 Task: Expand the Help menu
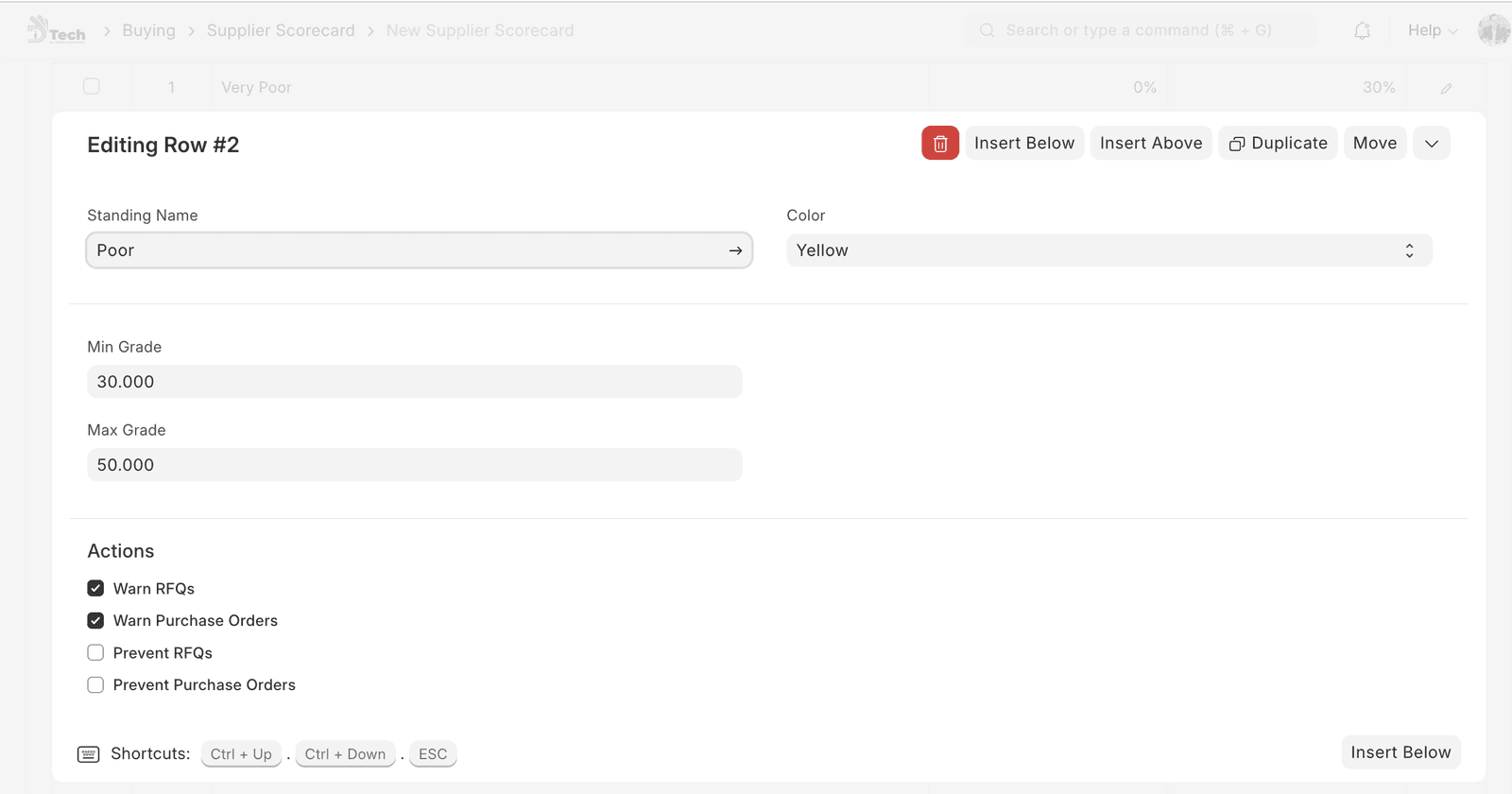[x=1432, y=30]
